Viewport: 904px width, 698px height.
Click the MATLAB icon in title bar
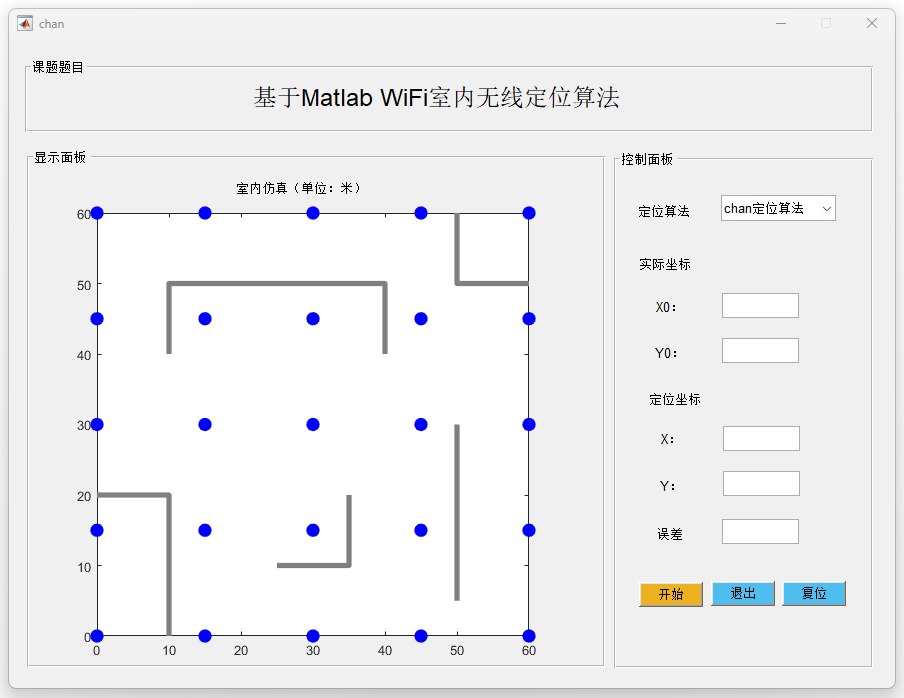tap(25, 23)
